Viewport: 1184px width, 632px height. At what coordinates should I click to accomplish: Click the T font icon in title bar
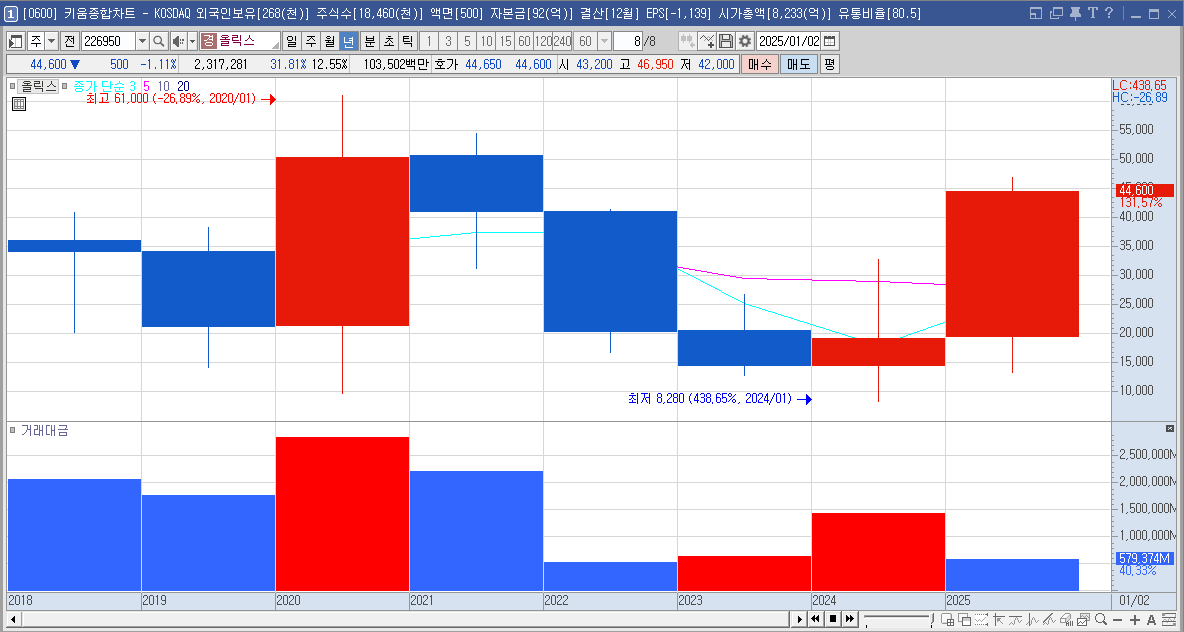click(1092, 13)
